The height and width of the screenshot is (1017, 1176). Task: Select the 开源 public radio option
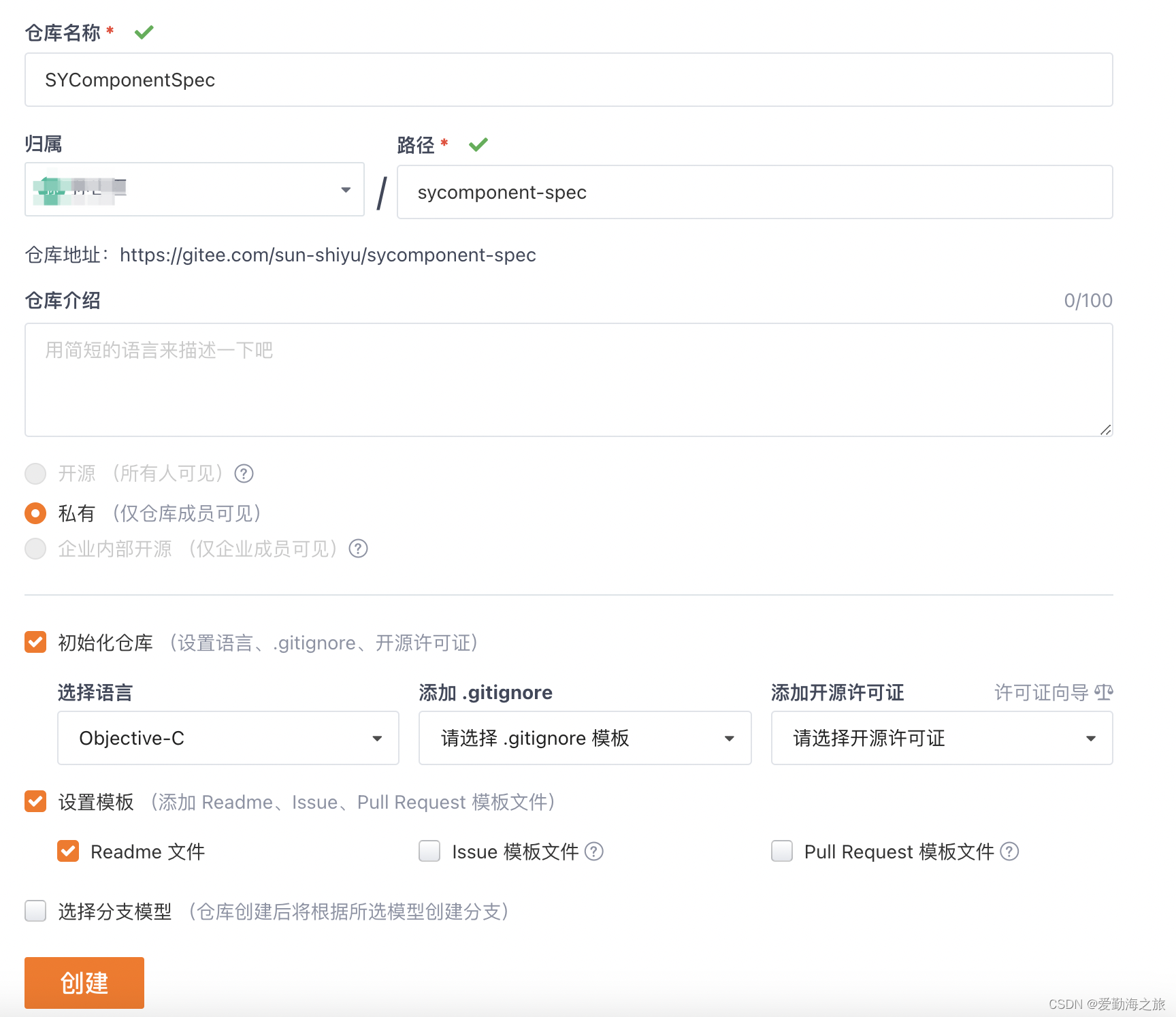[x=35, y=474]
